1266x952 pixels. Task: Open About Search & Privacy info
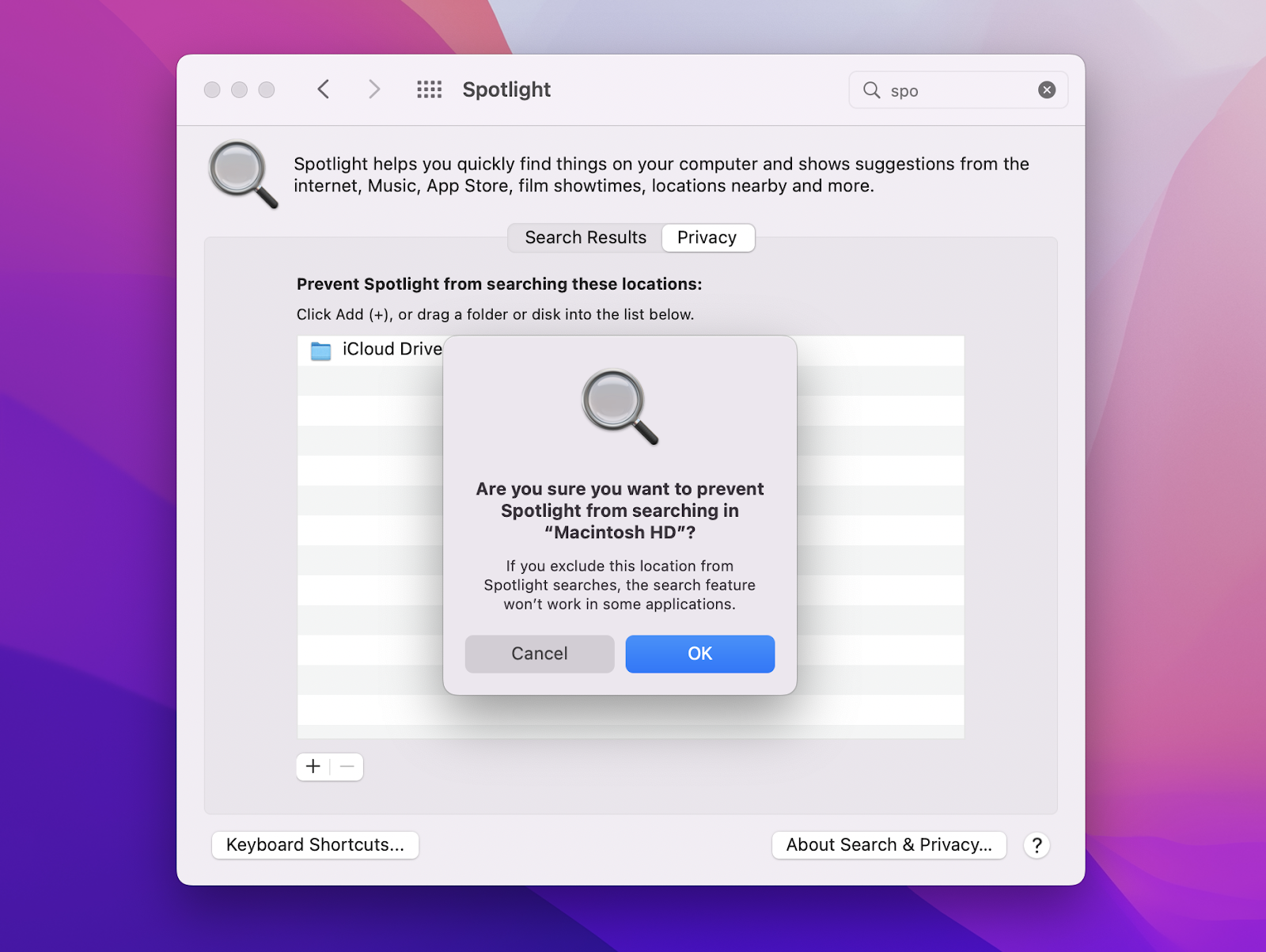click(889, 845)
